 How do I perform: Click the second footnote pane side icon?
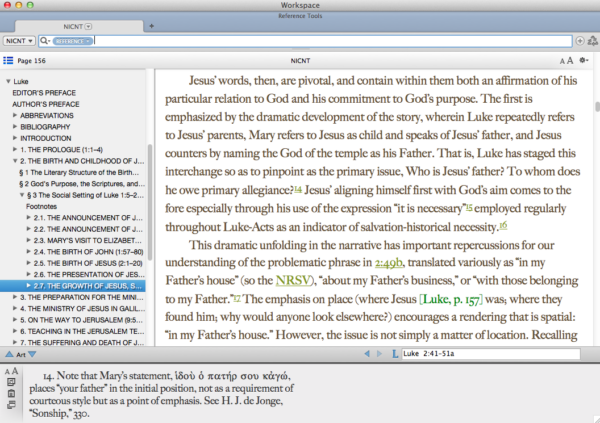click(11, 393)
